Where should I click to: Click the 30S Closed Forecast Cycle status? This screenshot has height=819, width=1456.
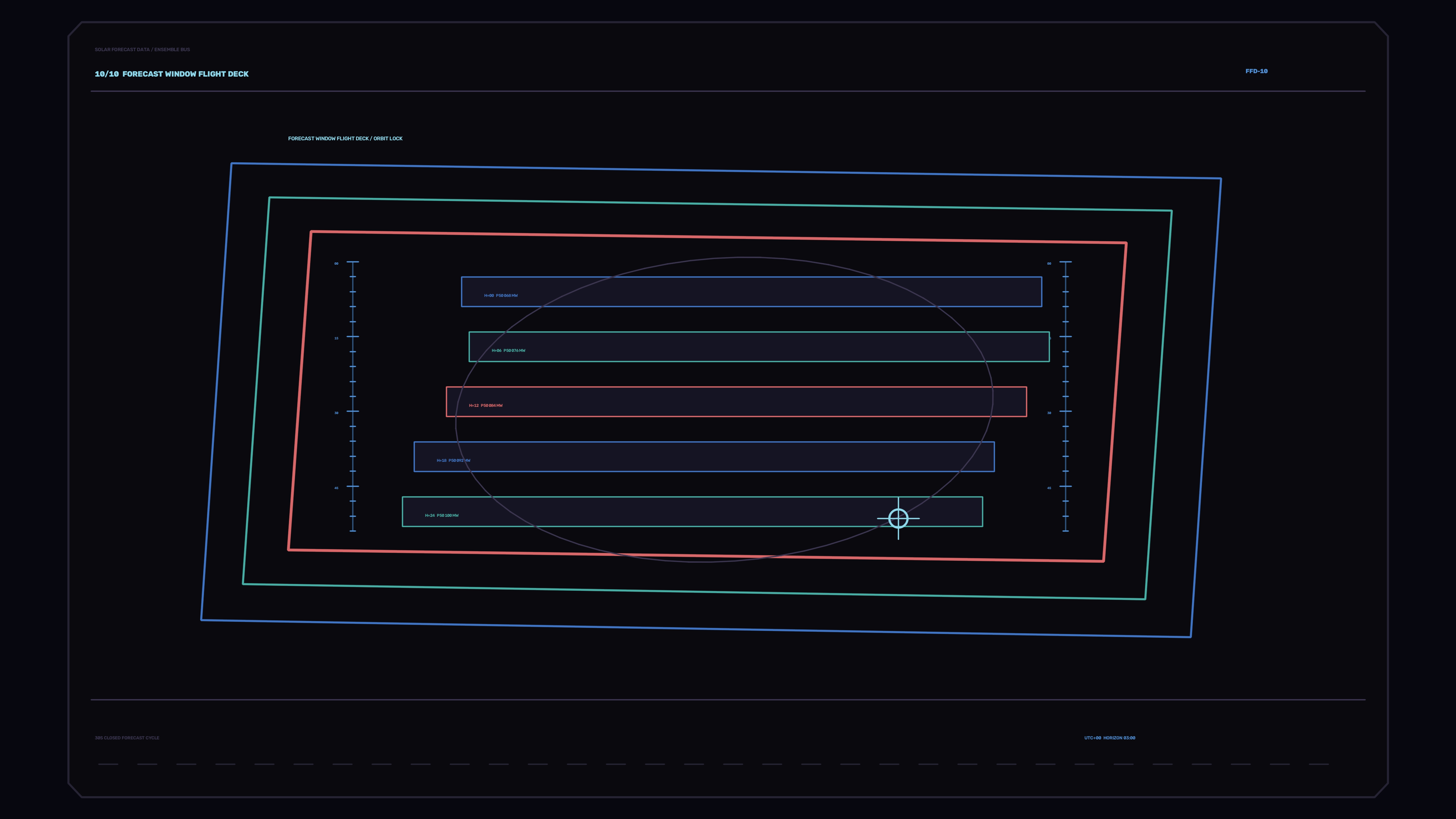tap(127, 737)
